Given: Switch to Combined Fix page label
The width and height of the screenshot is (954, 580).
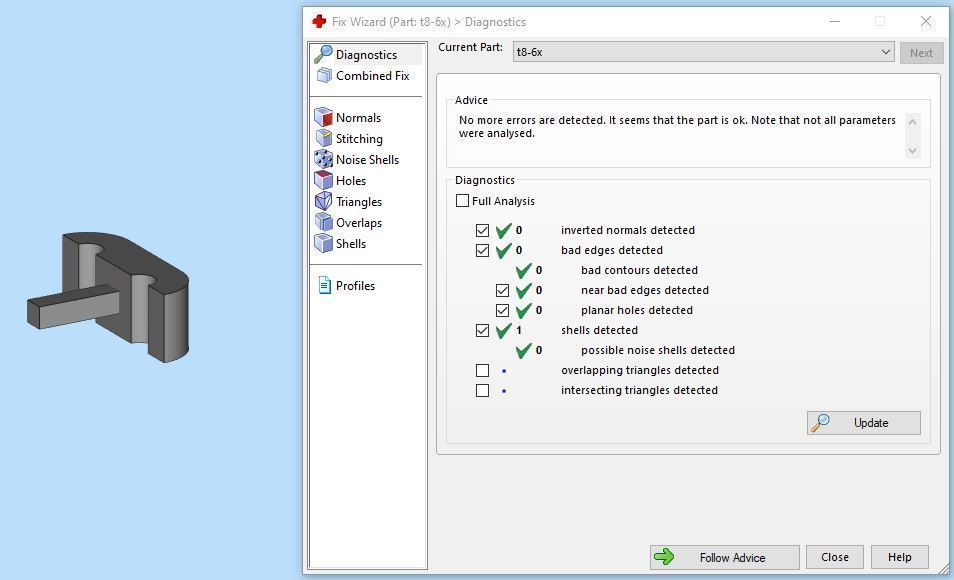Looking at the screenshot, I should pos(372,75).
